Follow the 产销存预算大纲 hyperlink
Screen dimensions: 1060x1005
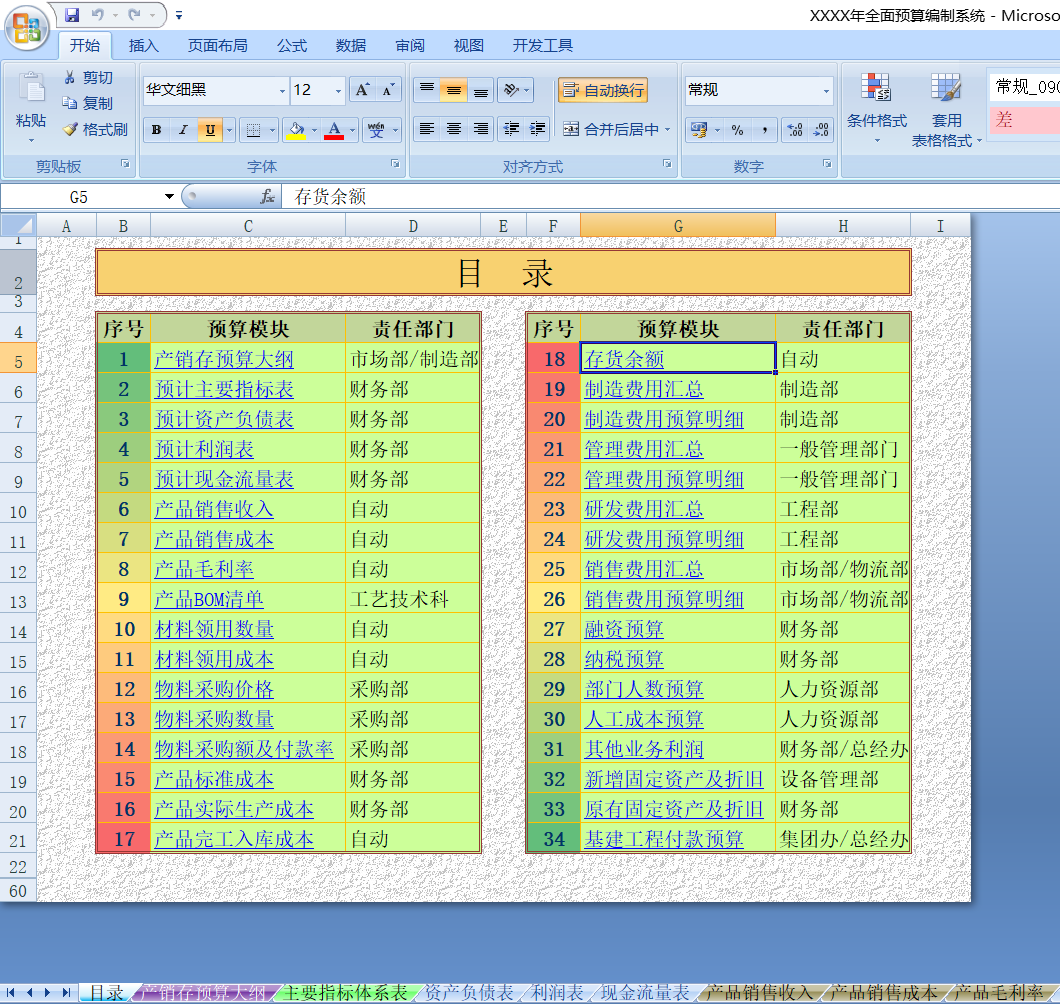[x=224, y=359]
